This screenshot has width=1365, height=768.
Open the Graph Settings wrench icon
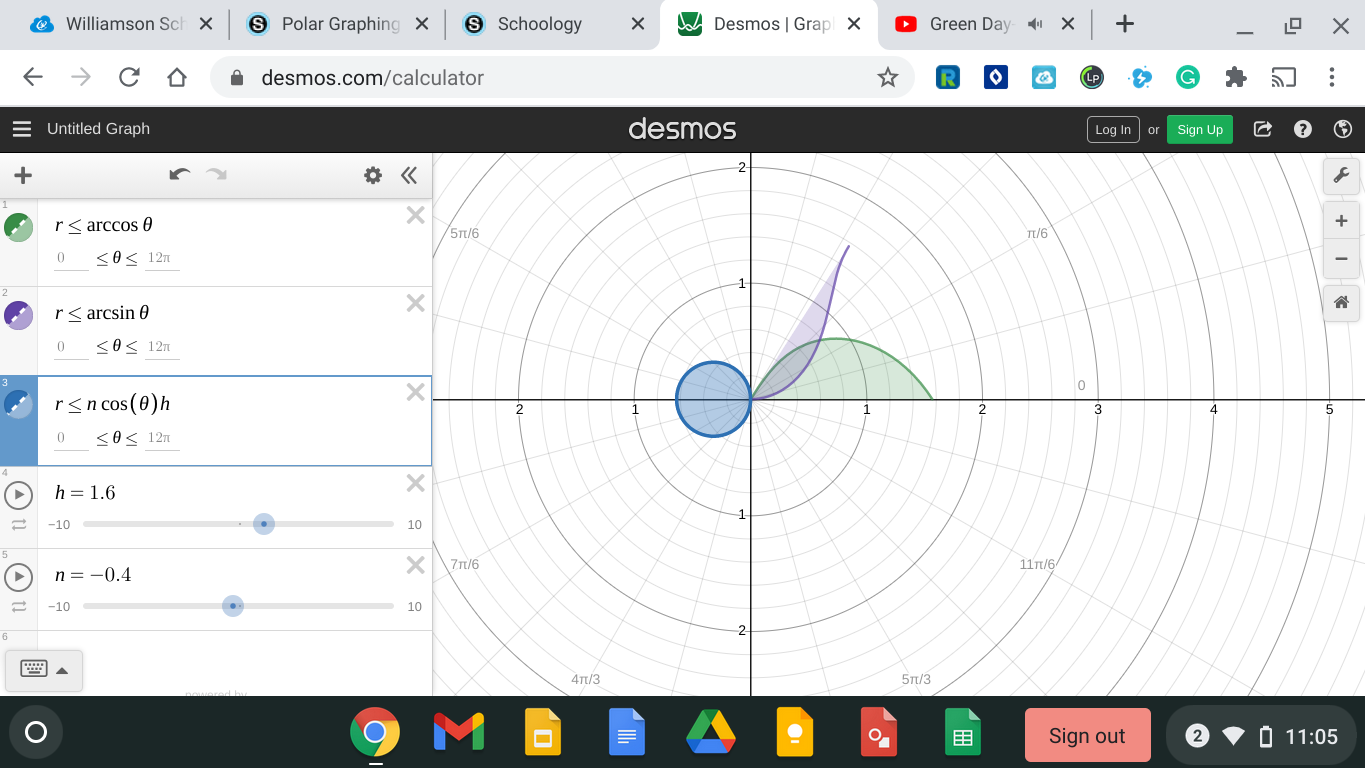(x=1341, y=176)
